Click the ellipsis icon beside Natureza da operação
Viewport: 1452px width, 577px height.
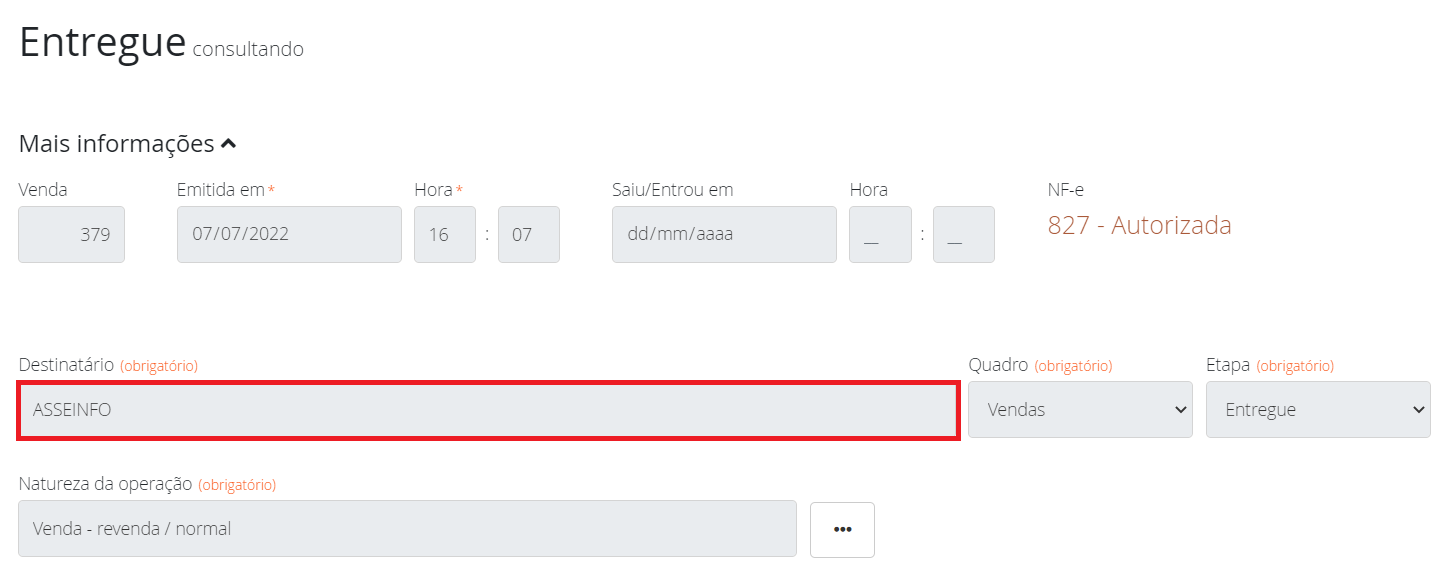pyautogui.click(x=842, y=528)
